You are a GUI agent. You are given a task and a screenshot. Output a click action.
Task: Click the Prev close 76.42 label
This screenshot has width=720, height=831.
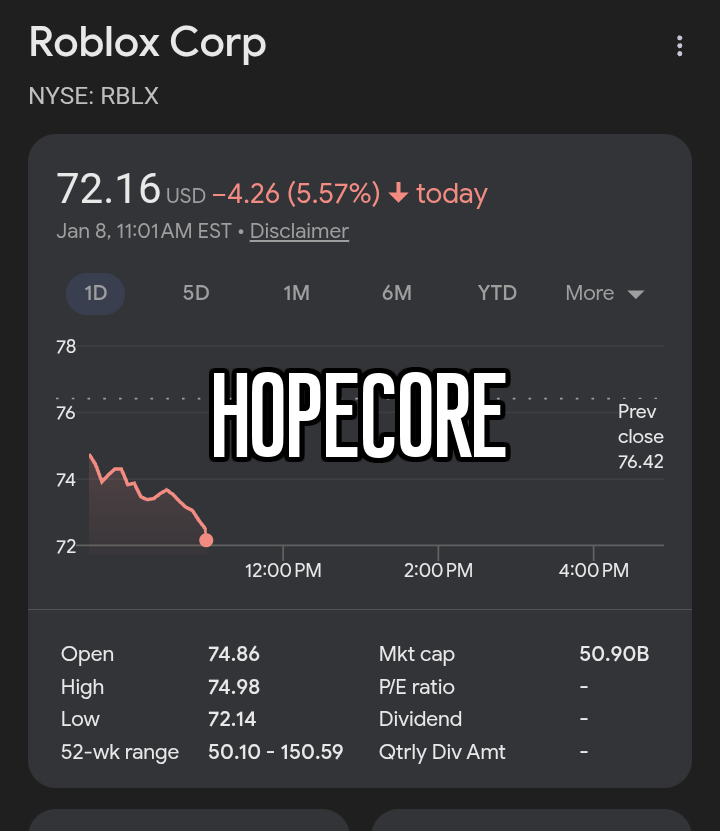[x=640, y=436]
